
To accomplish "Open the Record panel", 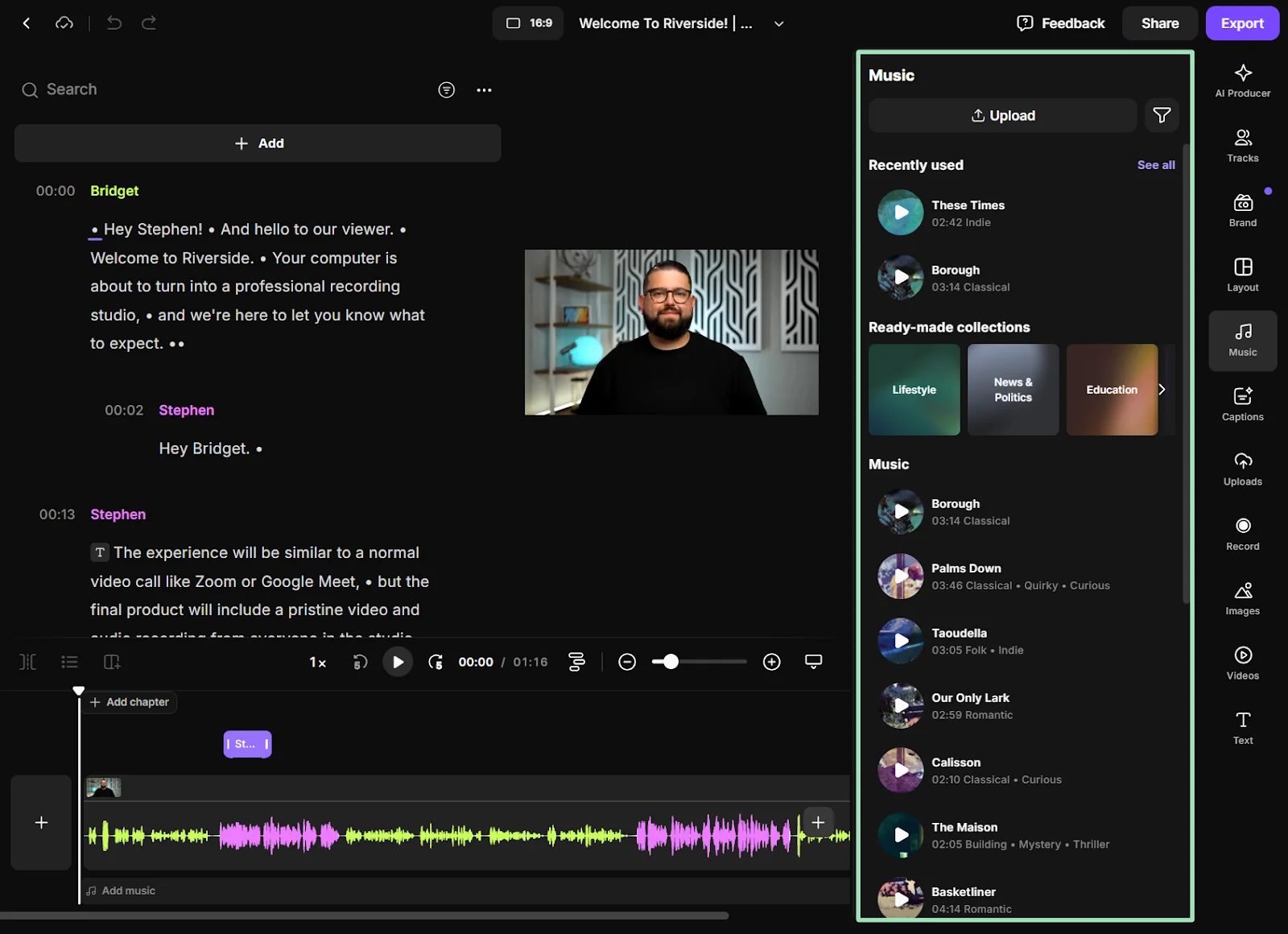I will (1243, 534).
